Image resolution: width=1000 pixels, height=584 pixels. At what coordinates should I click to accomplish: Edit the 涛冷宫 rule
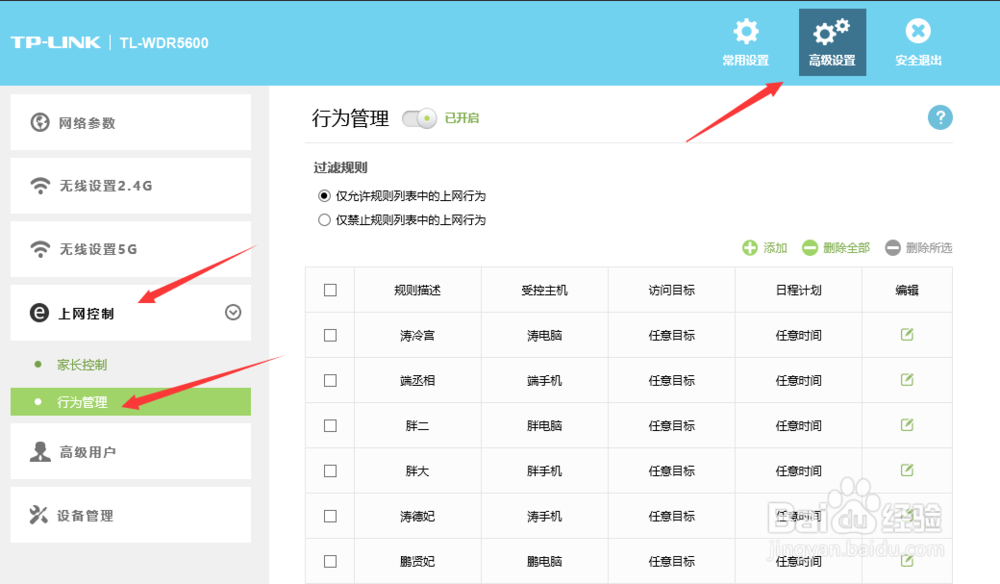(907, 335)
